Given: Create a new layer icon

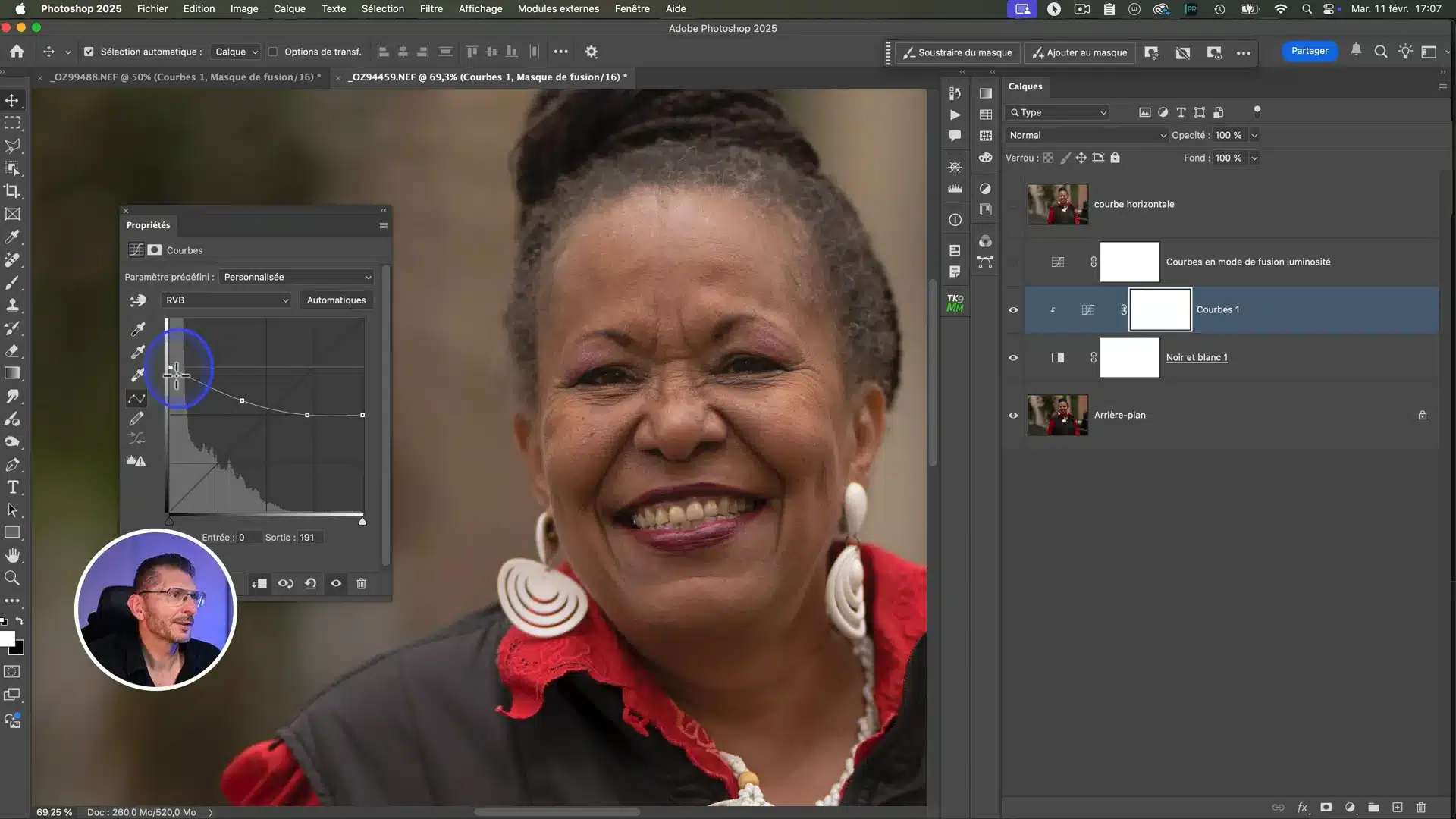Looking at the screenshot, I should (1398, 807).
